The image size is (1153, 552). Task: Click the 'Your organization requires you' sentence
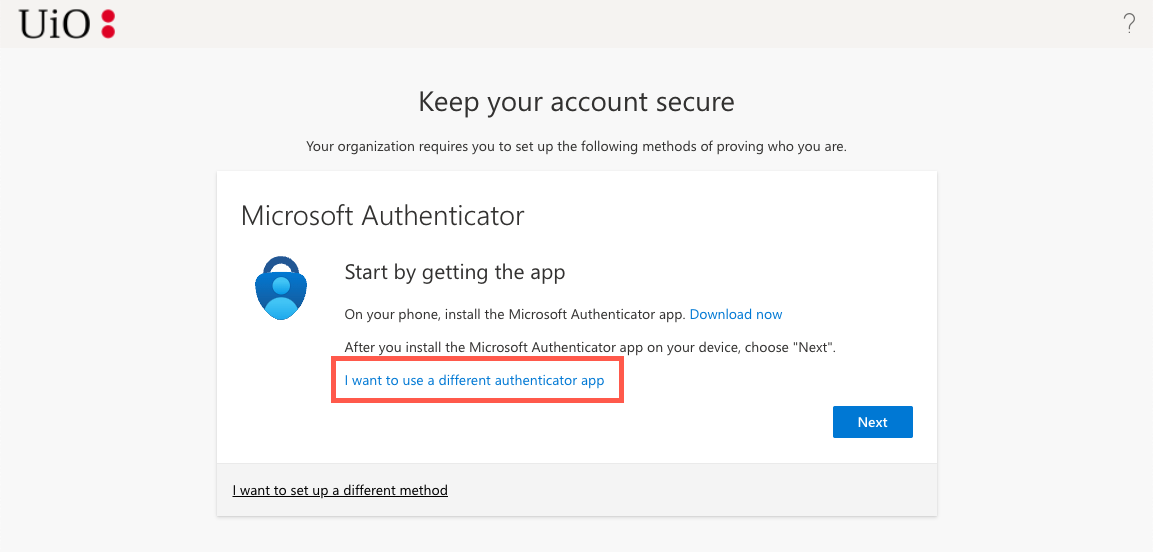576,147
